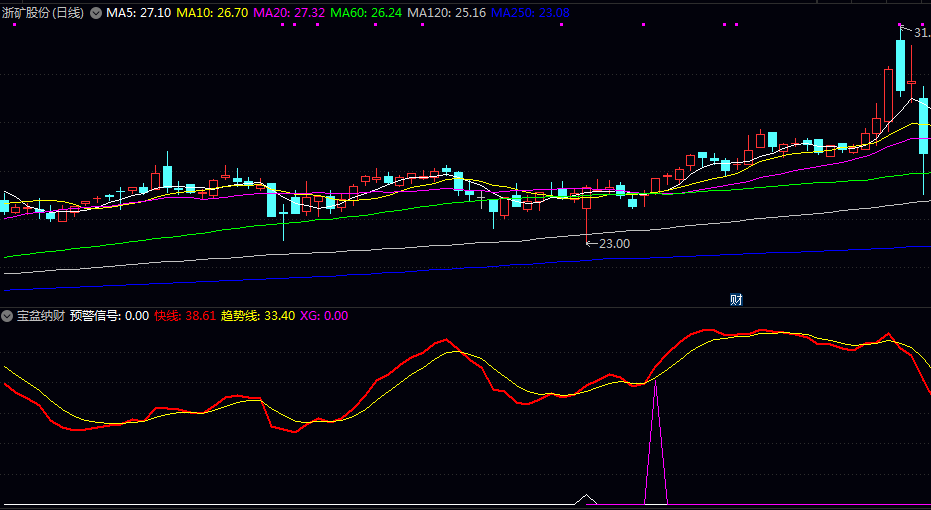Click the 23.00 low price marker
The width and height of the screenshot is (931, 510).
pyautogui.click(x=613, y=243)
